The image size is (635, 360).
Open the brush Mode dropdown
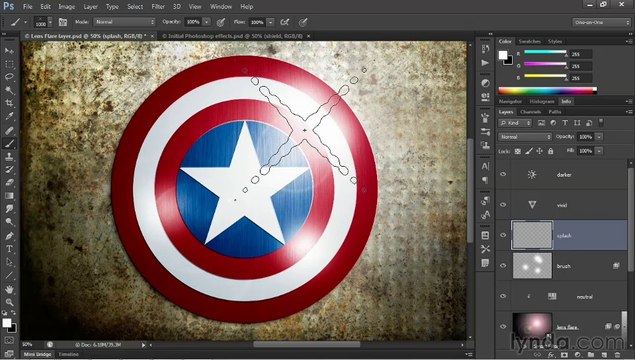point(125,22)
